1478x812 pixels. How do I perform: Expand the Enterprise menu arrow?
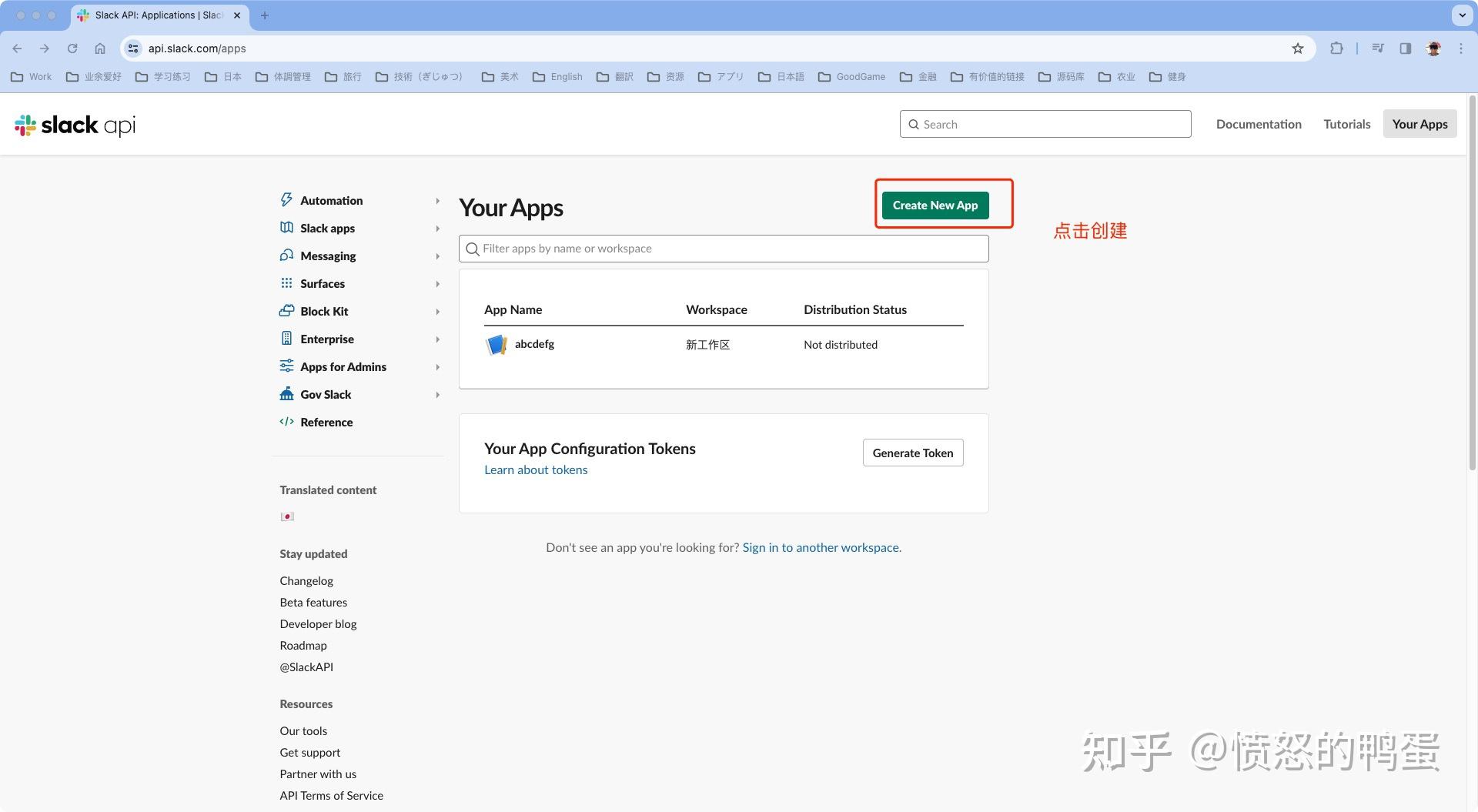click(437, 339)
